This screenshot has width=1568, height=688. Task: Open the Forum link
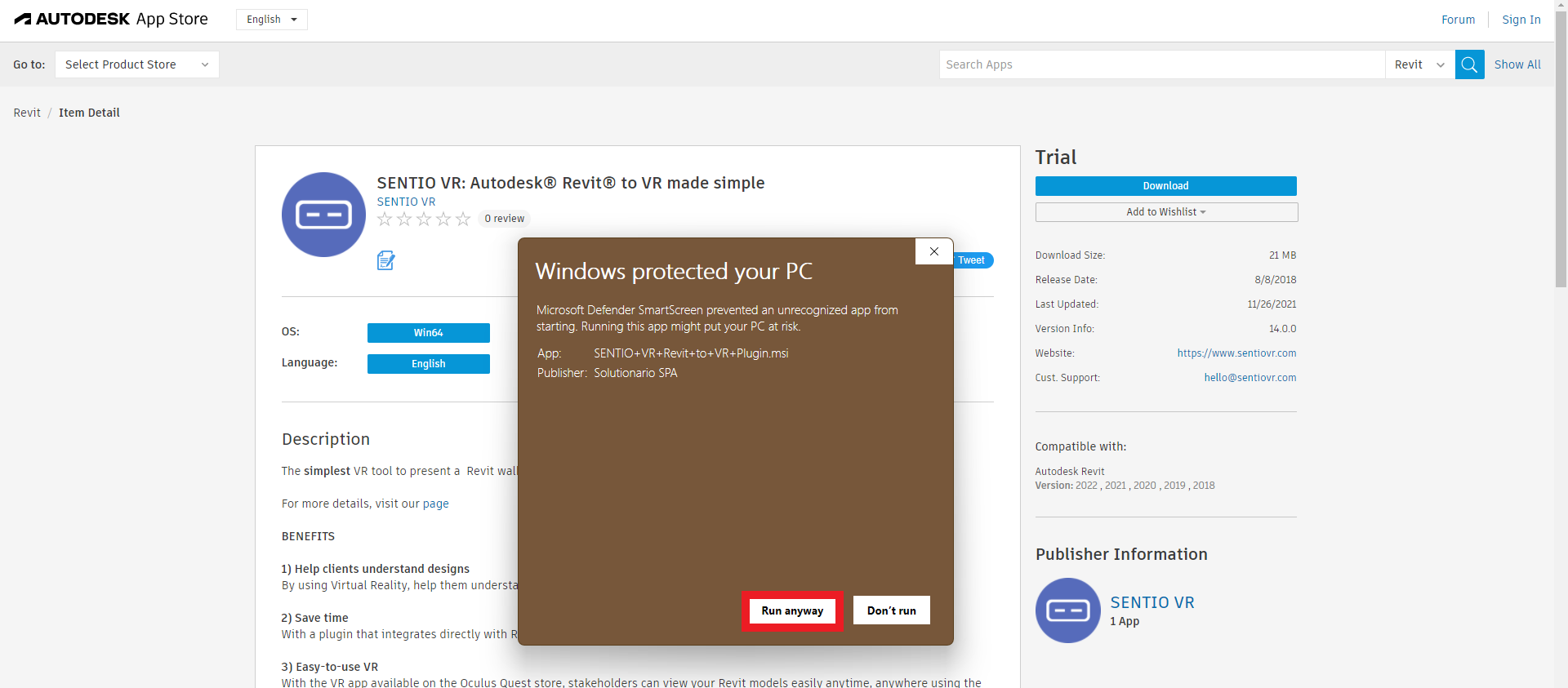[1458, 20]
